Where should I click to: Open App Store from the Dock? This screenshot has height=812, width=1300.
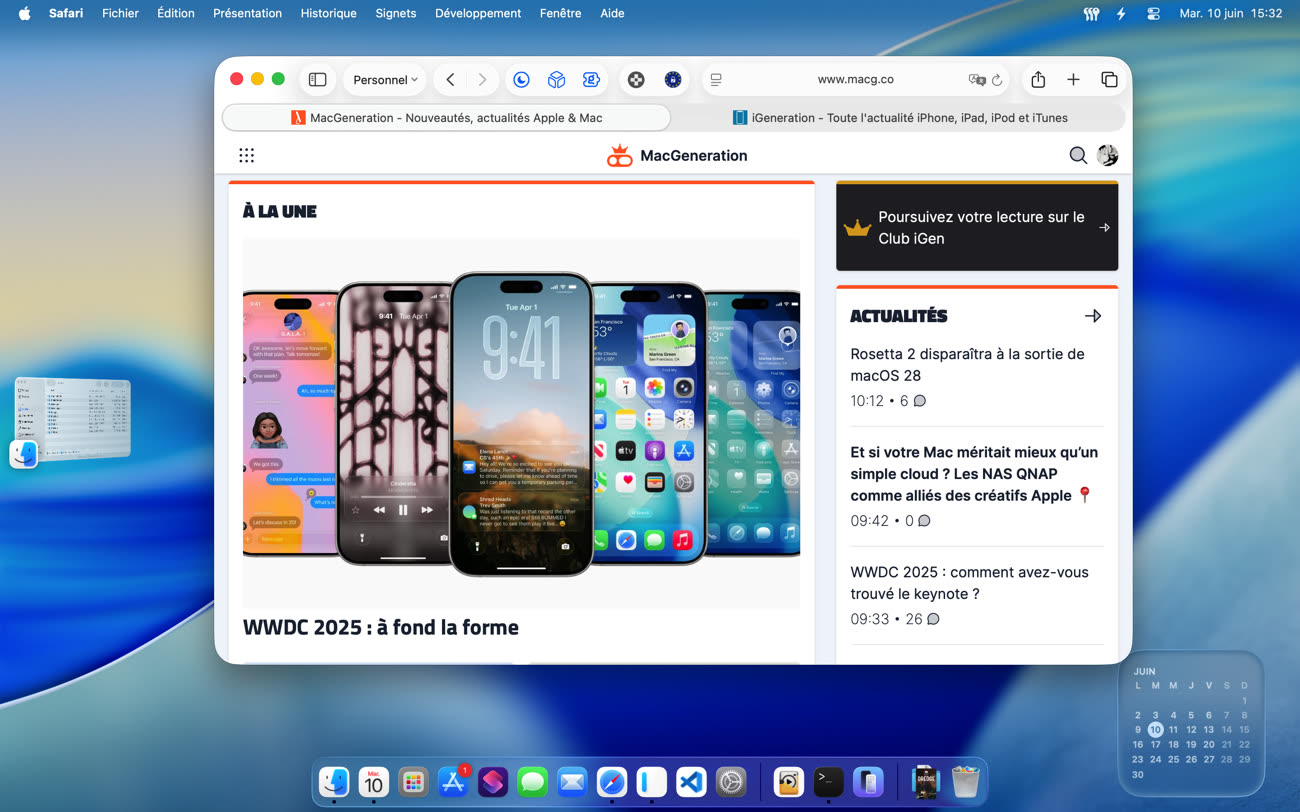pyautogui.click(x=453, y=782)
